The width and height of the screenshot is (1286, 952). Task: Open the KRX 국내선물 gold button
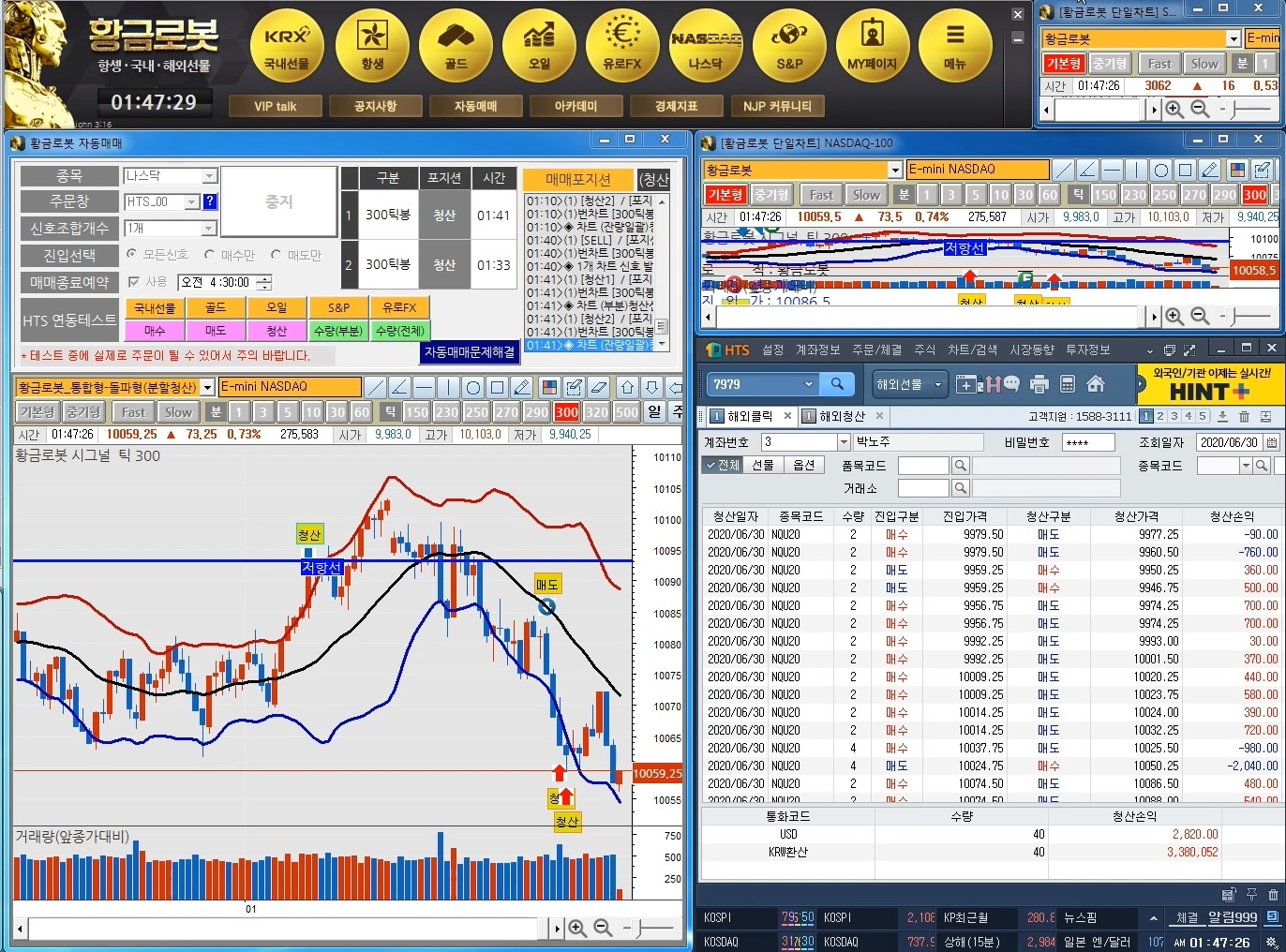point(287,48)
